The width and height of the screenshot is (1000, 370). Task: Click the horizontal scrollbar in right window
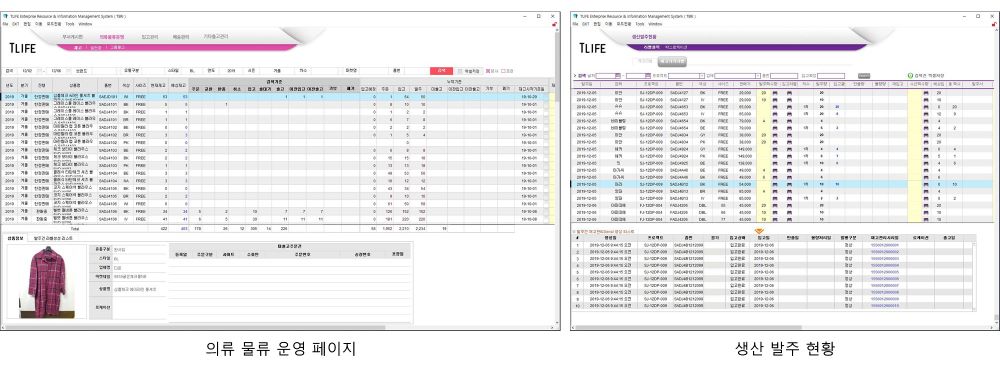[x=784, y=328]
